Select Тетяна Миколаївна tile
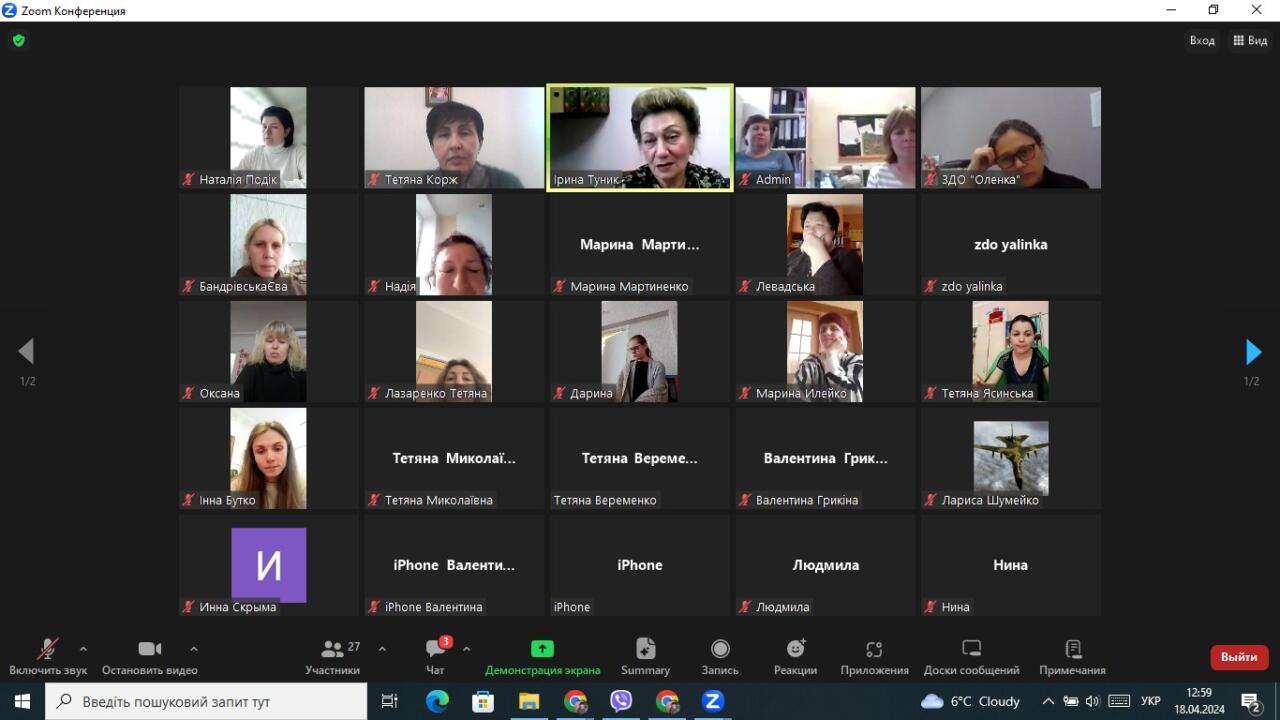The width and height of the screenshot is (1280, 720). click(454, 458)
